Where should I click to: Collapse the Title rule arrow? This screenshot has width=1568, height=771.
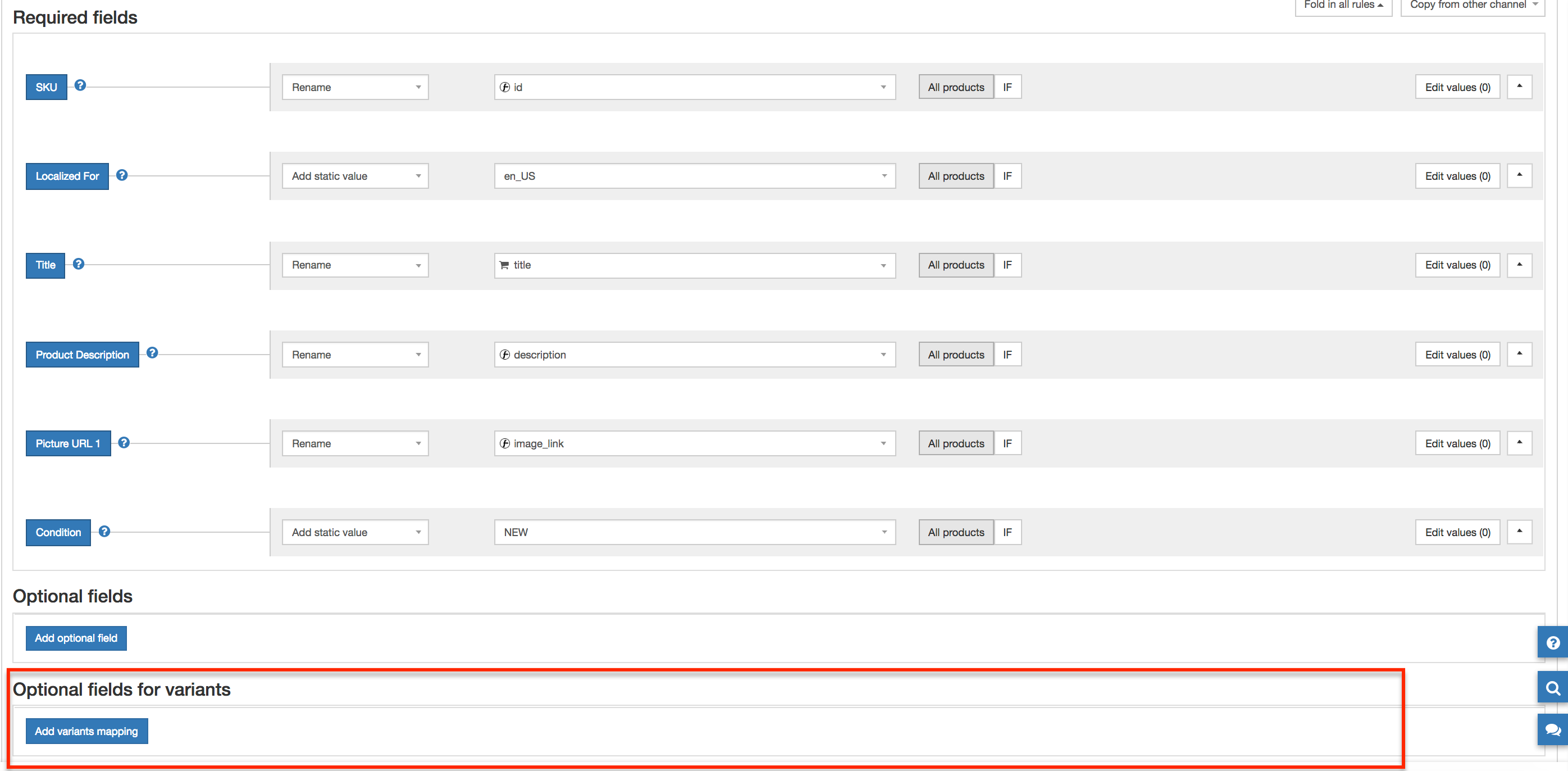[x=1519, y=265]
